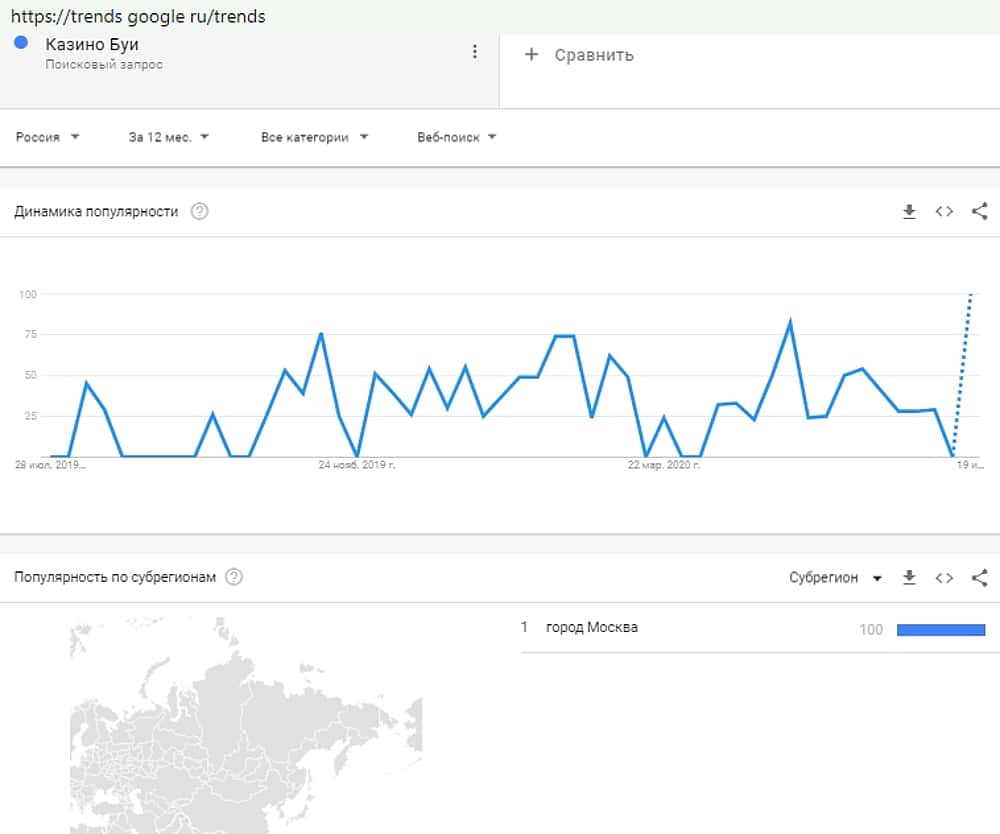Screen dimensions: 1000x834
Task: Open the Все категории dropdown
Action: click(314, 137)
